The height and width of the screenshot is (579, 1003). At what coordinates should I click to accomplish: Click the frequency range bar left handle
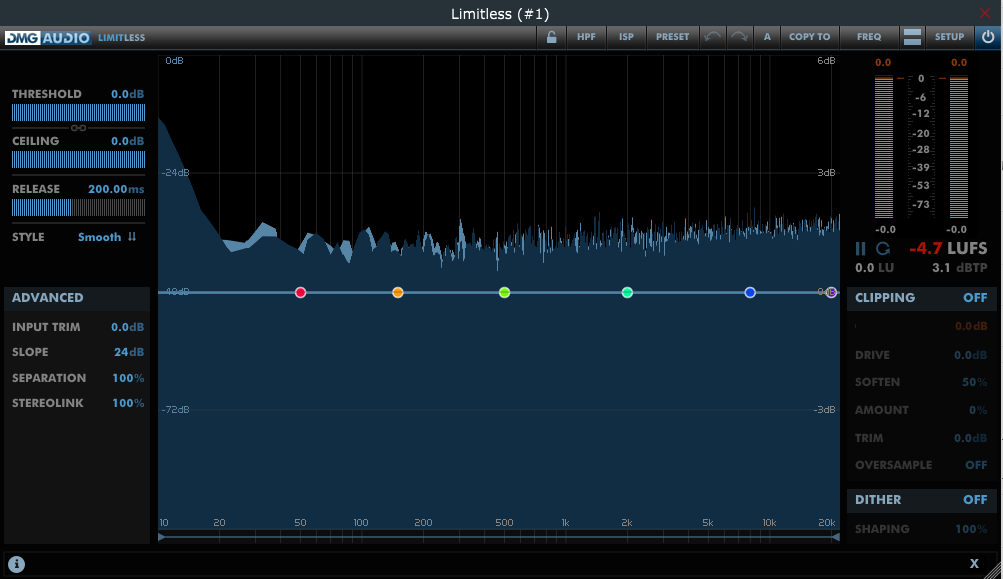coord(162,537)
